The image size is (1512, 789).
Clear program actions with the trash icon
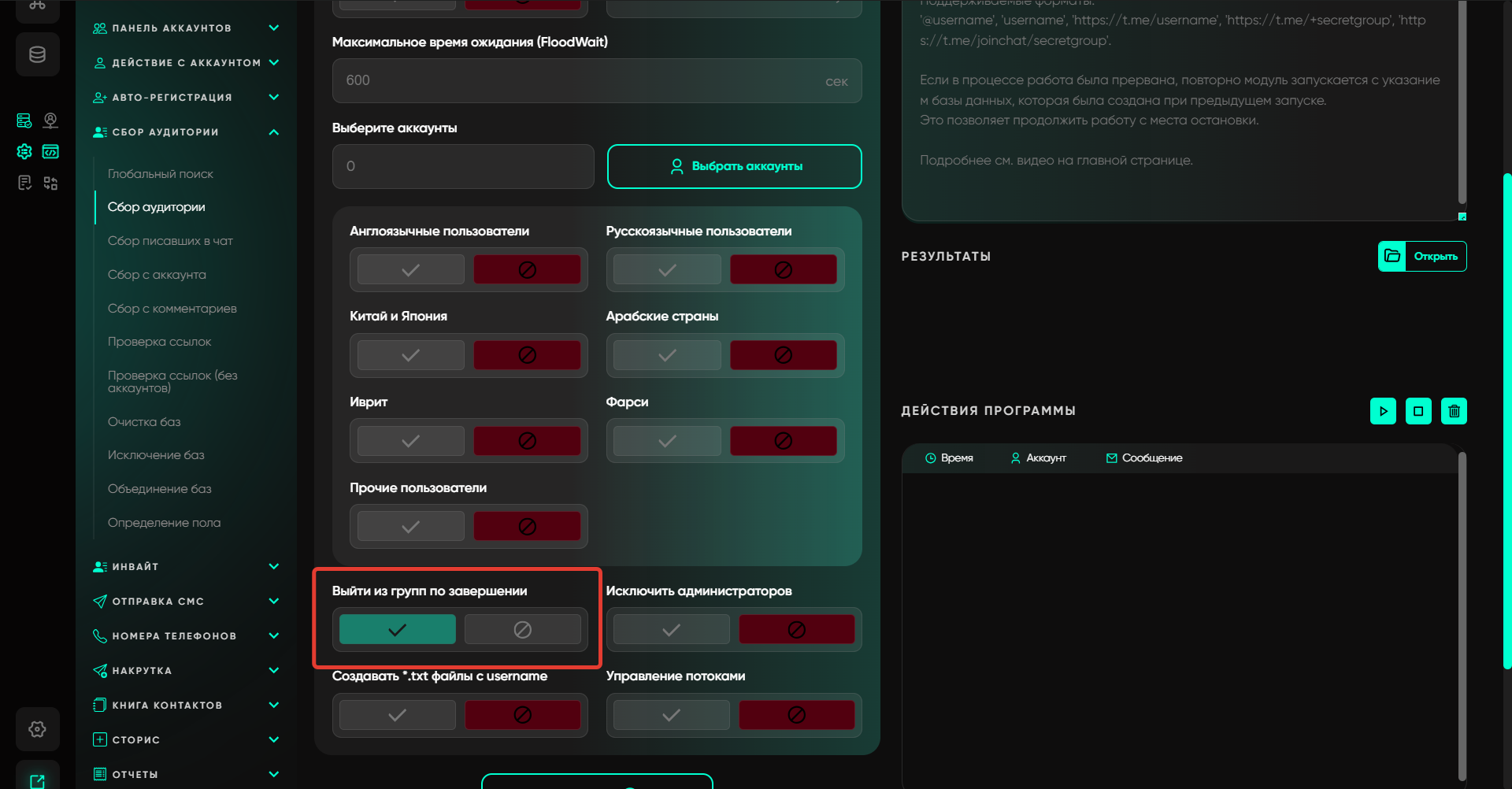[x=1454, y=411]
